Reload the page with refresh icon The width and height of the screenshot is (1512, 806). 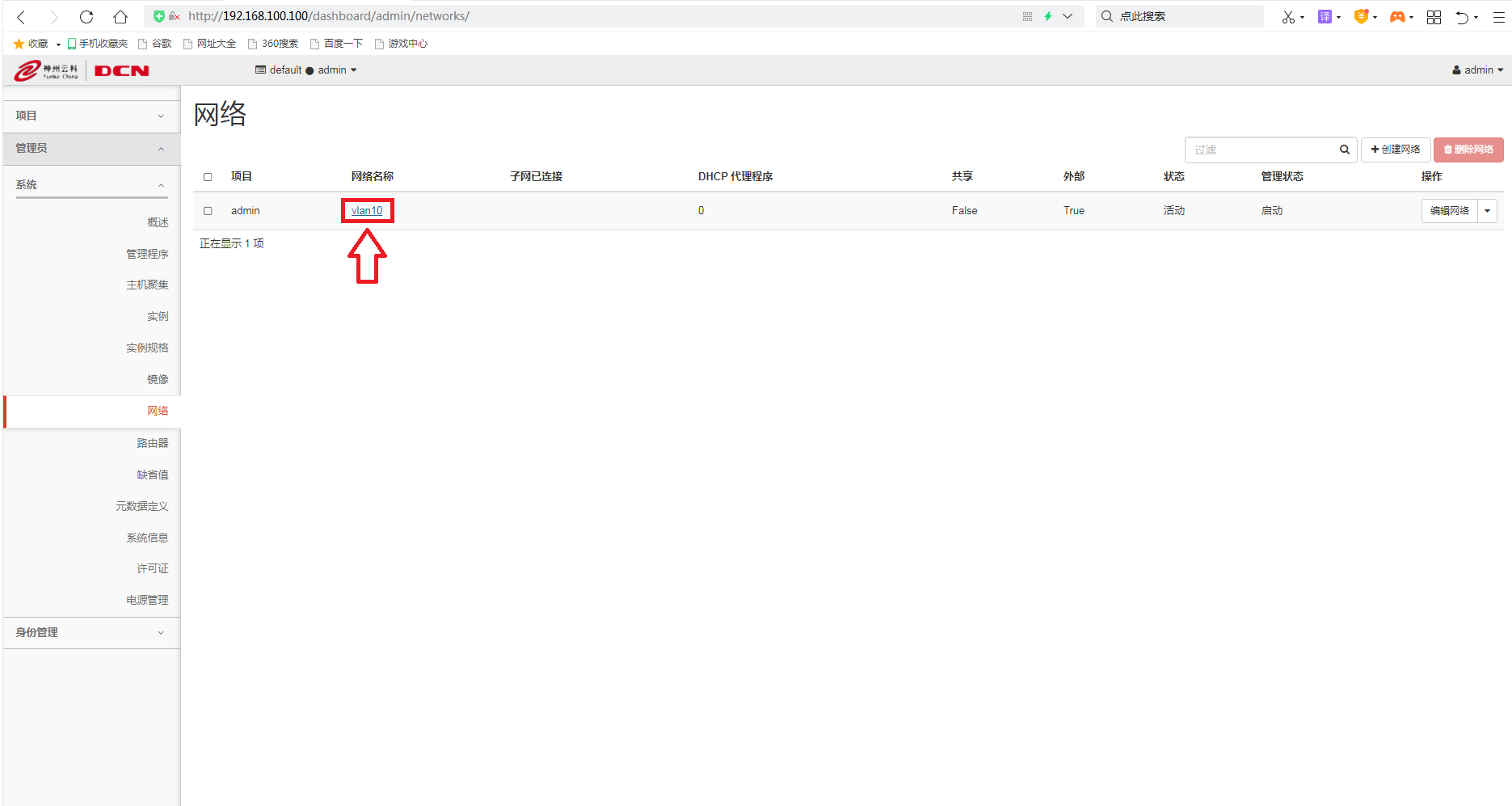(86, 16)
